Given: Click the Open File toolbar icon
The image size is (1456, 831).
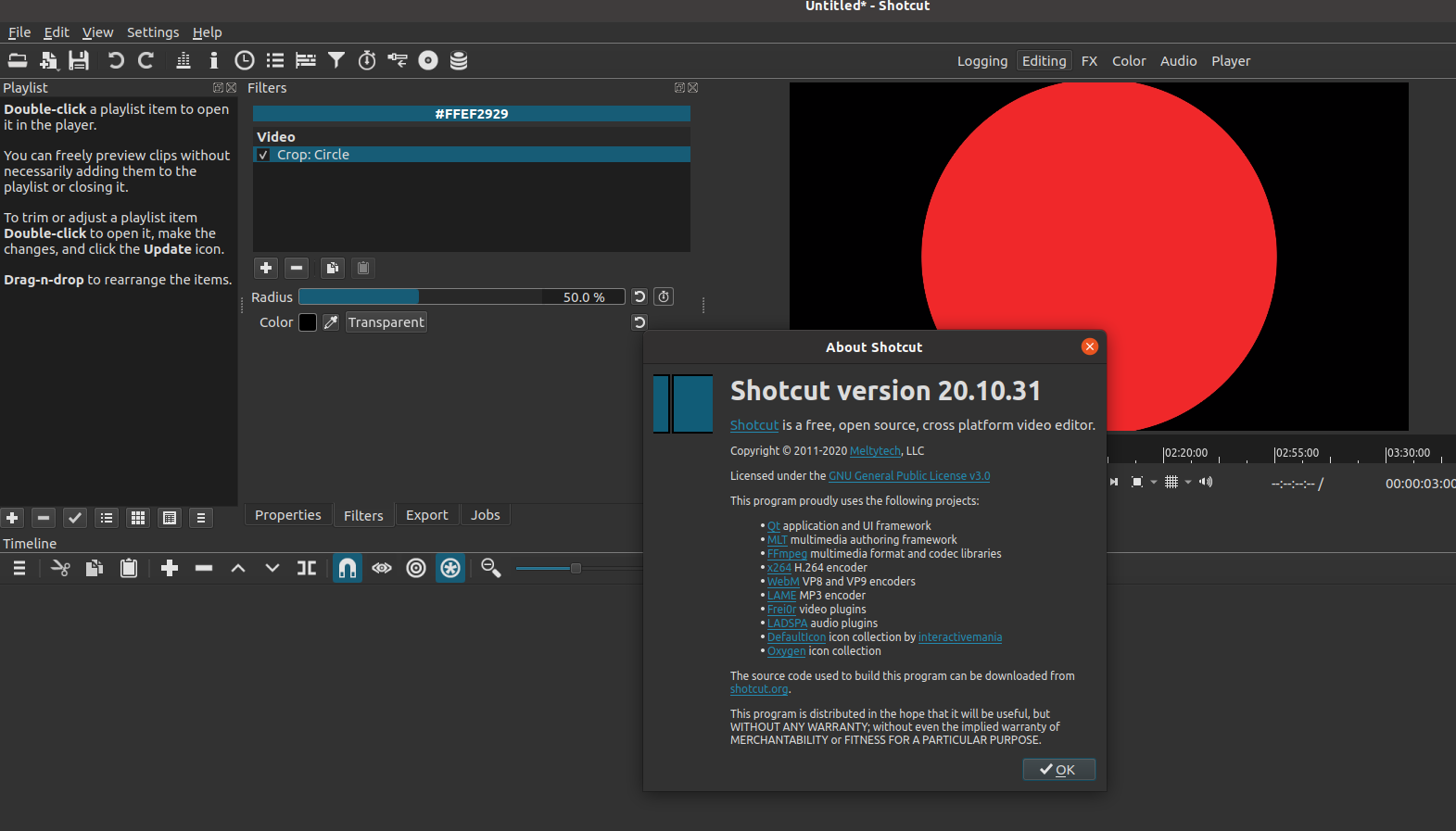Looking at the screenshot, I should click(x=18, y=61).
